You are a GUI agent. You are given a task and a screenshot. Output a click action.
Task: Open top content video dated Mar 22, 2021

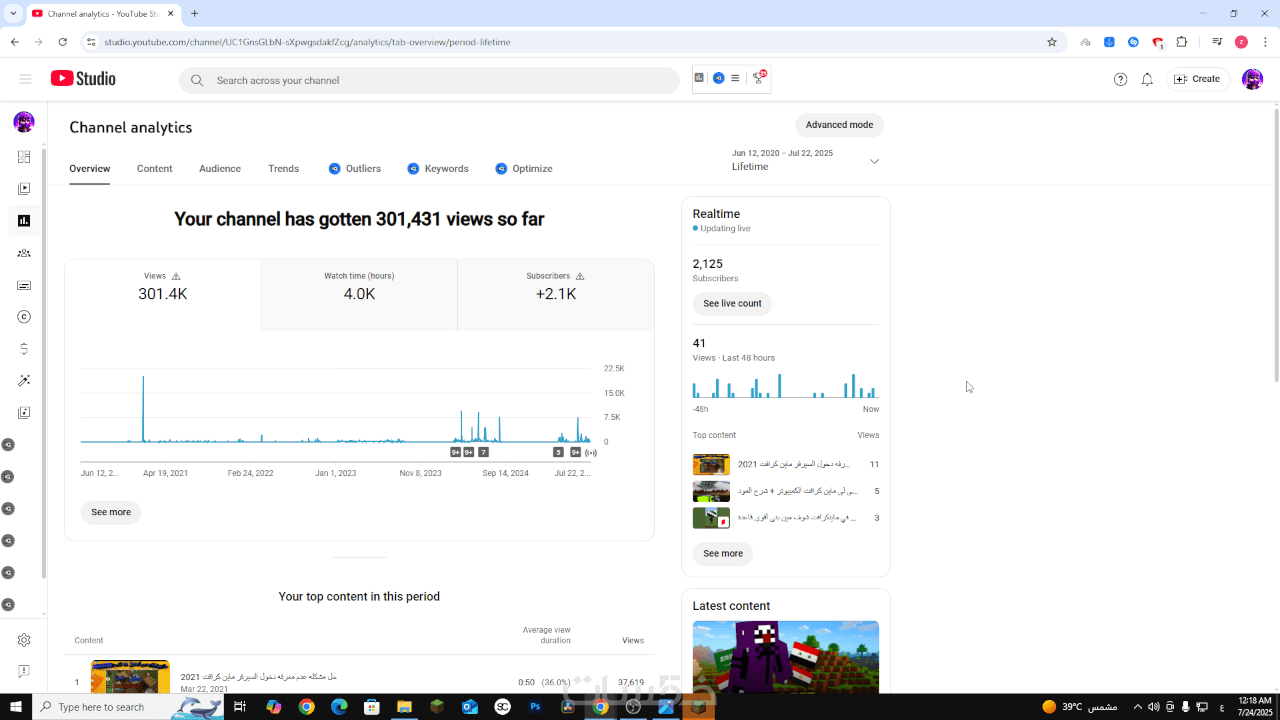coord(130,676)
